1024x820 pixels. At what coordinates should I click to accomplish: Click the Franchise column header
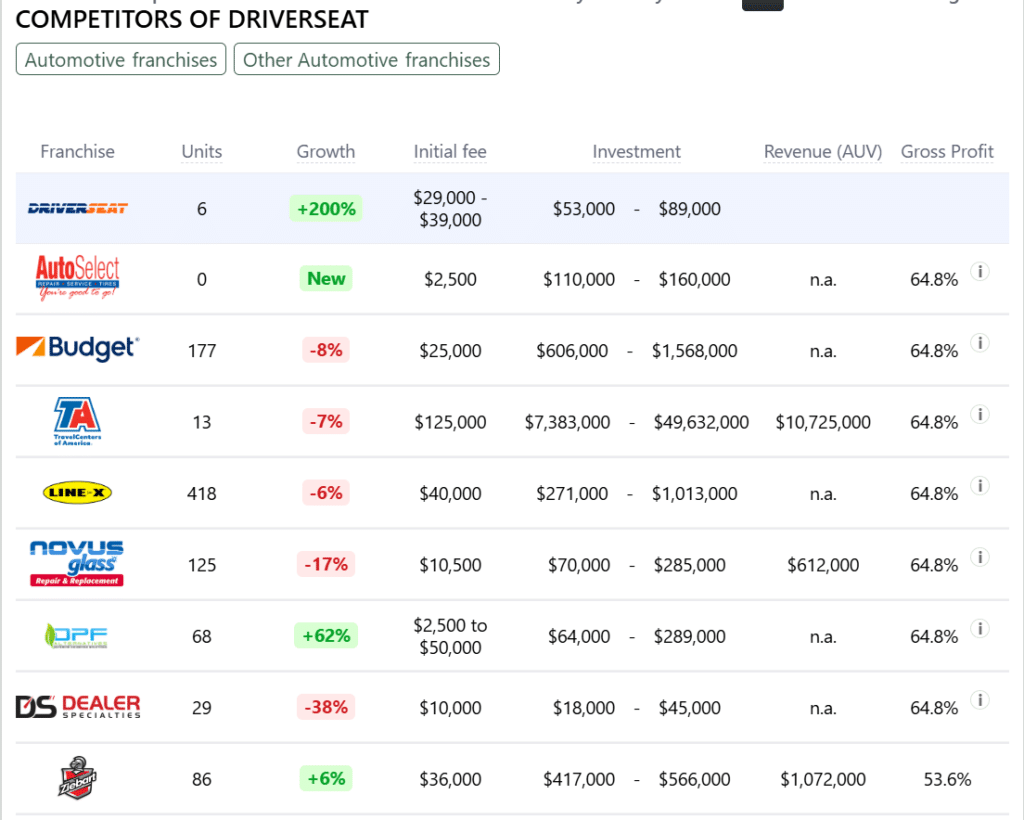pyautogui.click(x=77, y=151)
